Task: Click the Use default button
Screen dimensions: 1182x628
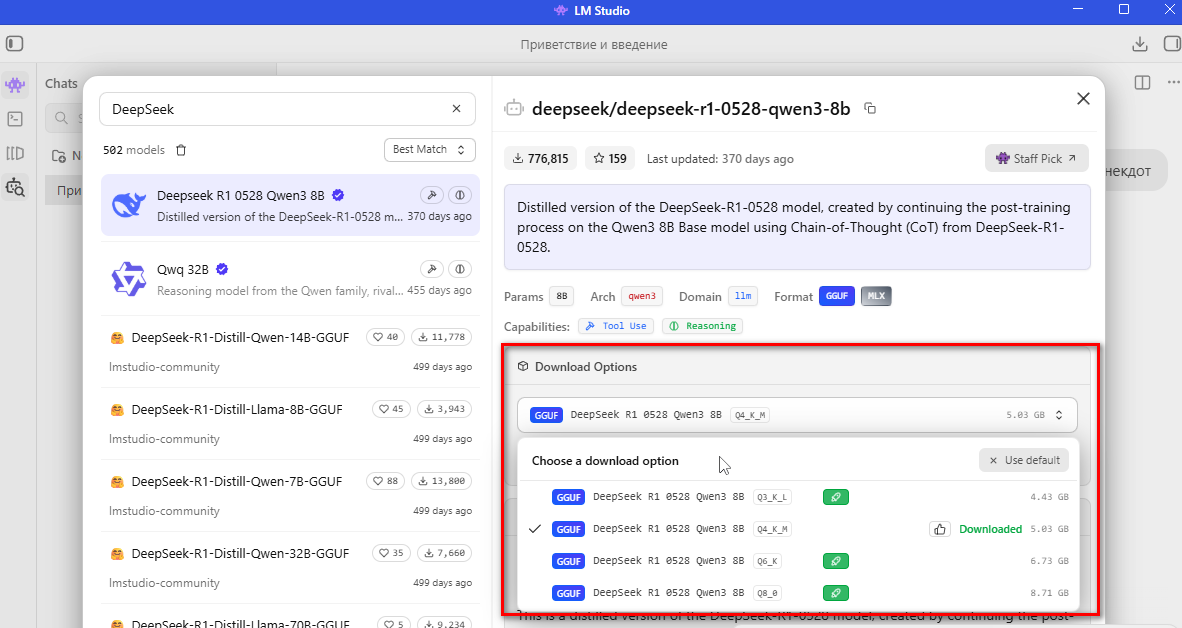Action: pyautogui.click(x=1024, y=460)
